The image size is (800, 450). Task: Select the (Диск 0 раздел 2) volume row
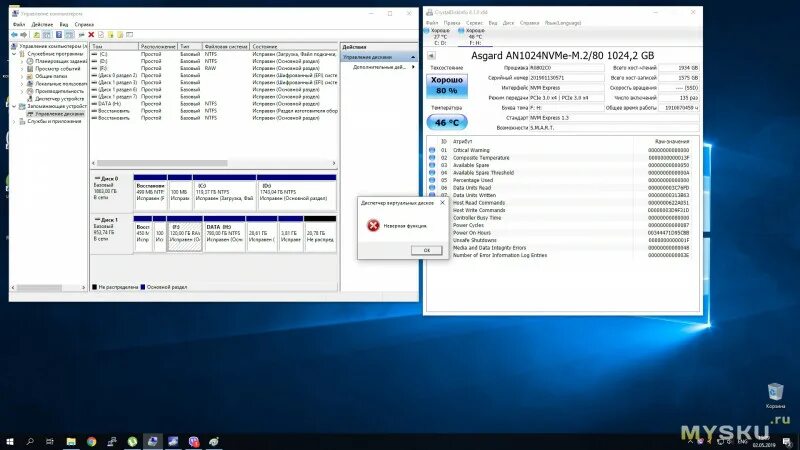pos(214,75)
